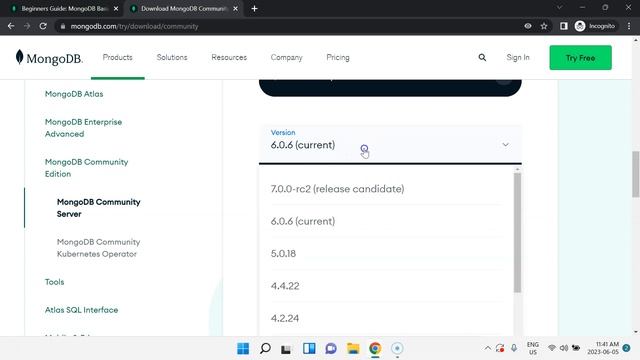Open the Solutions menu
This screenshot has width=640, height=360.
172,58
